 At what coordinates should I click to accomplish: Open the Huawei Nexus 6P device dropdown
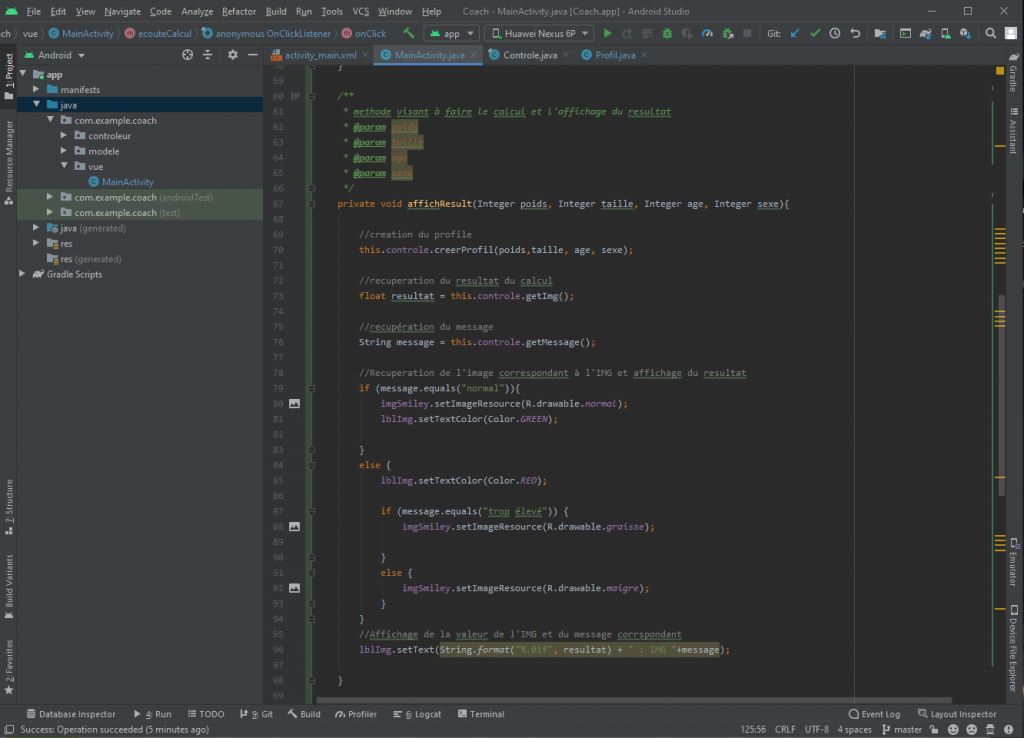pyautogui.click(x=538, y=33)
